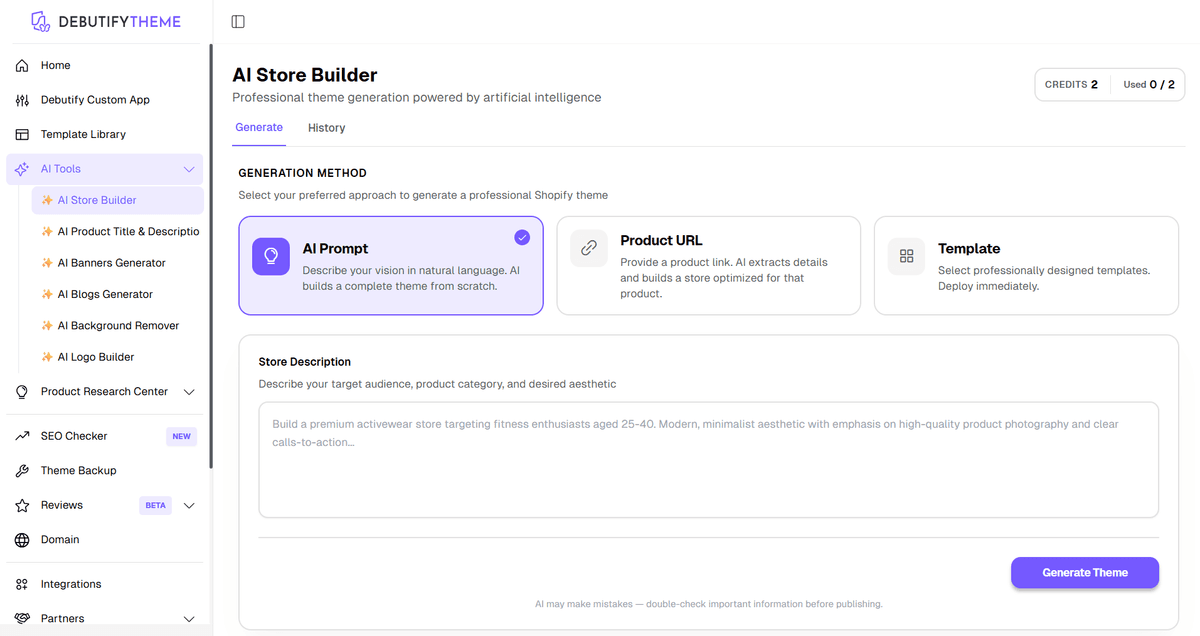The width and height of the screenshot is (1200, 636).
Task: Open the Domain page
Action: (104, 540)
